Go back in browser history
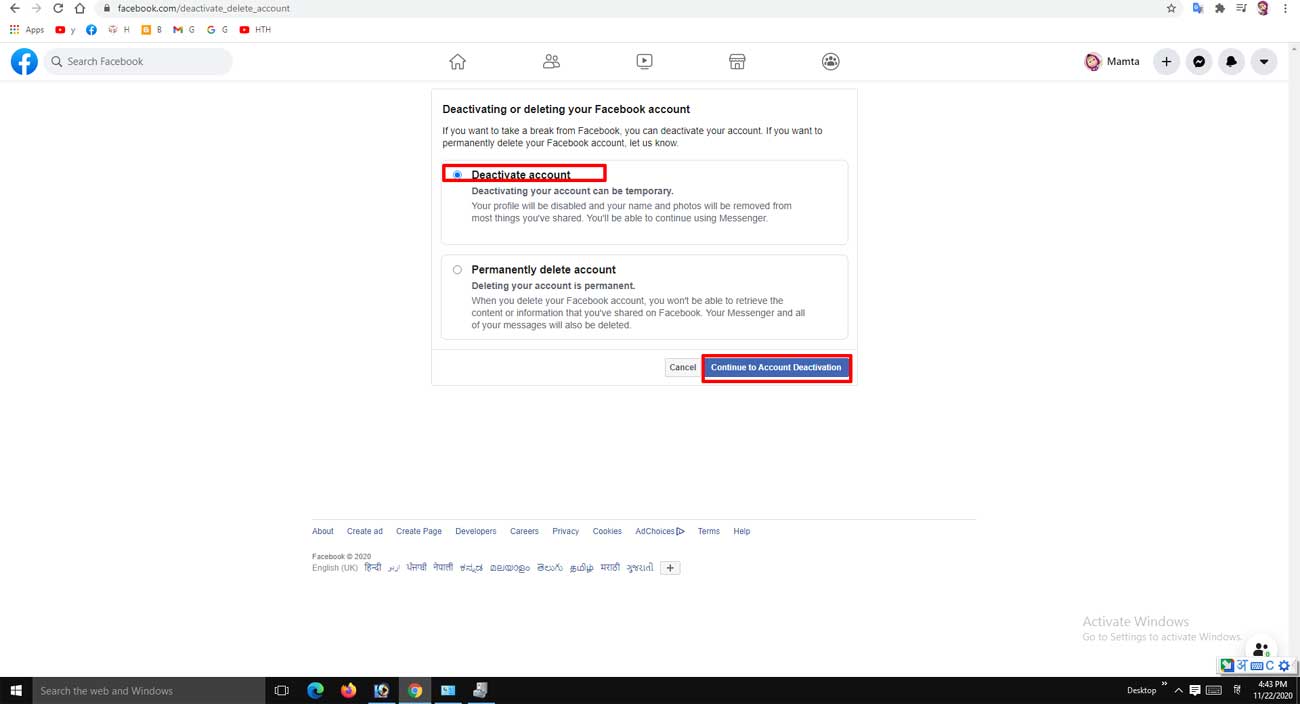The width and height of the screenshot is (1300, 704). pos(14,8)
